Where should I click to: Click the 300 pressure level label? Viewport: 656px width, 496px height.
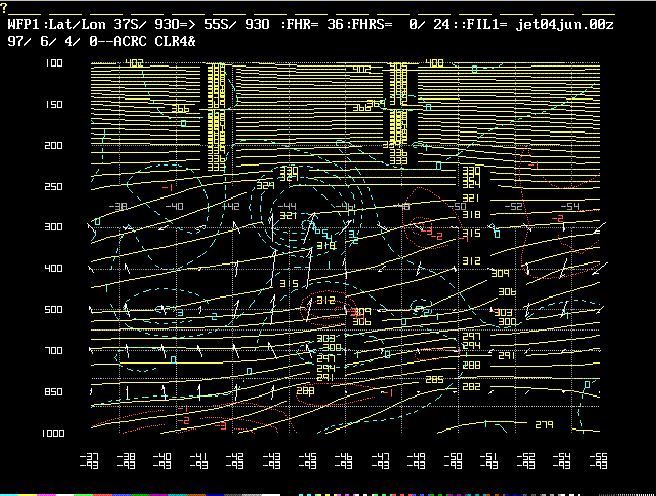pos(54,227)
